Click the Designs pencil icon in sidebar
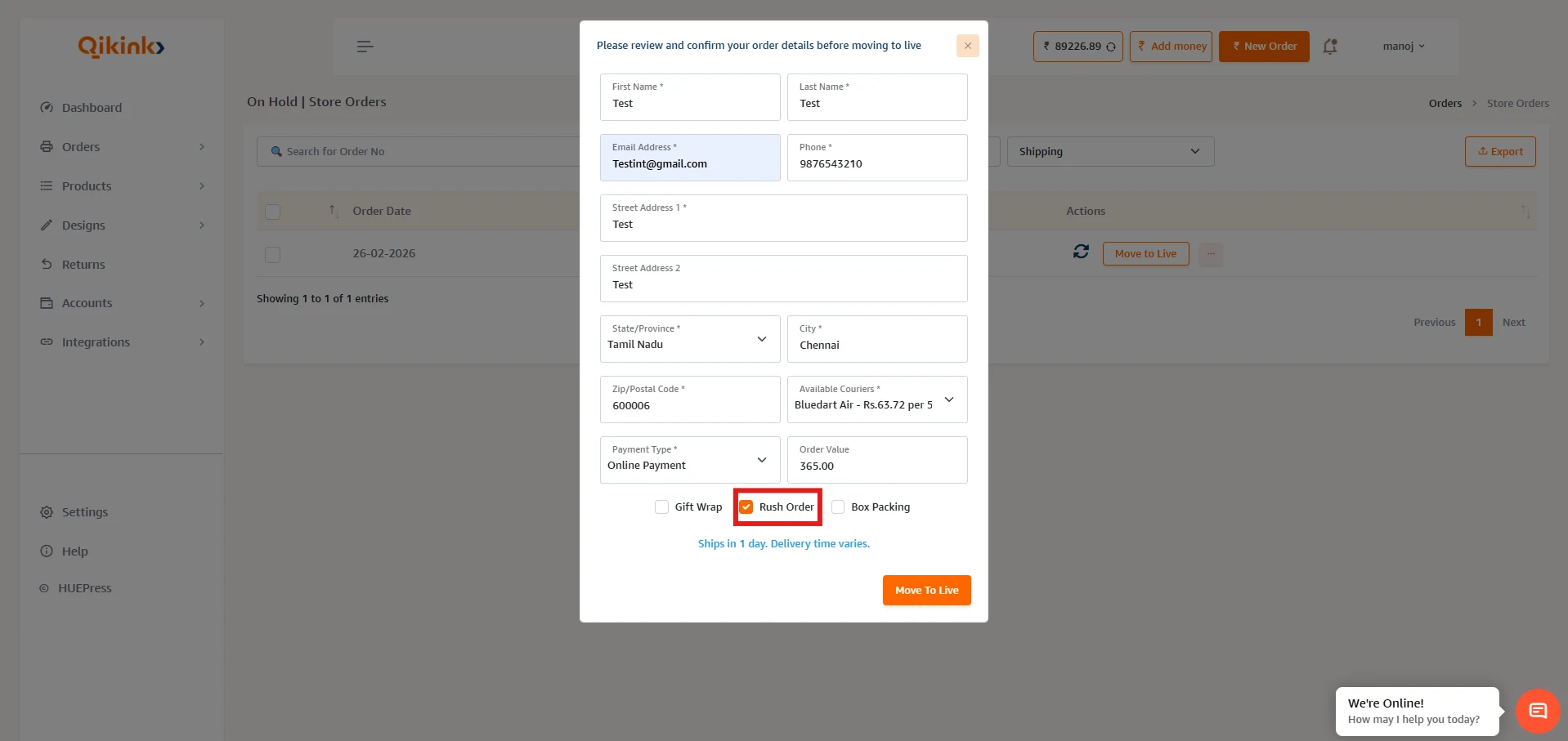 [47, 225]
